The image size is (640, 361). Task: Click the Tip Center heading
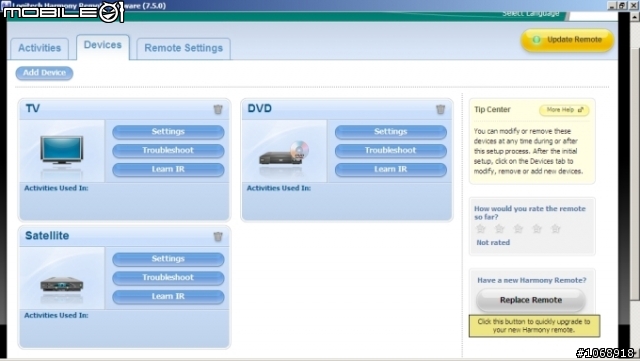492,109
